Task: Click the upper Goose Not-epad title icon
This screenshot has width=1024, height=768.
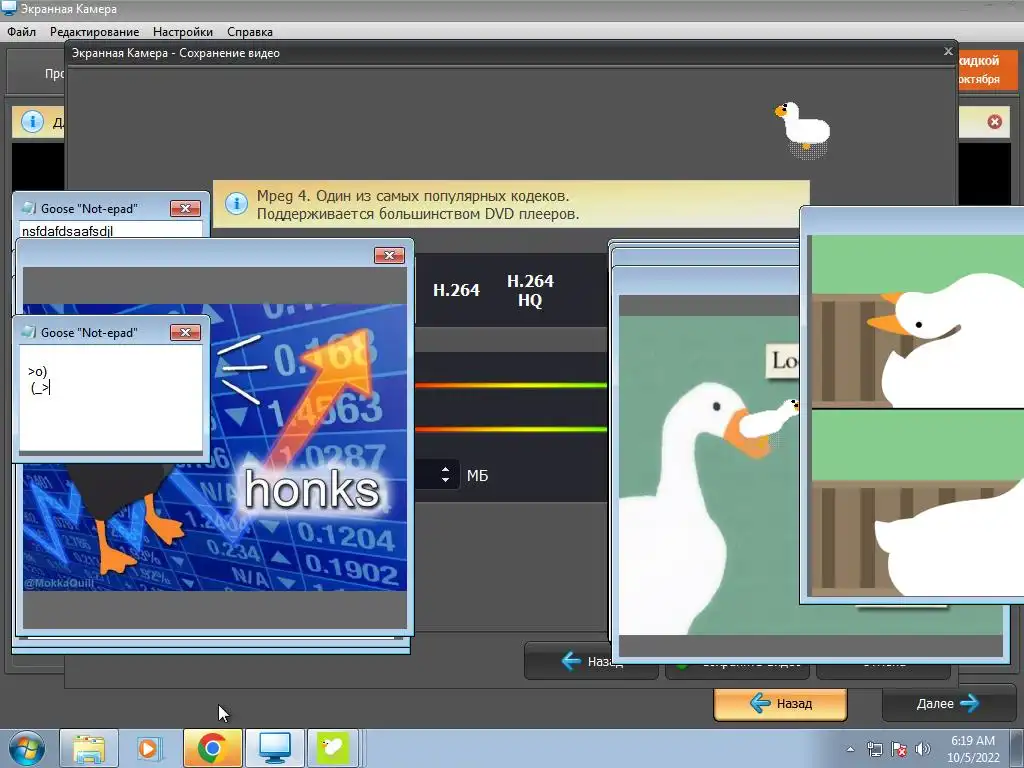Action: (29, 208)
